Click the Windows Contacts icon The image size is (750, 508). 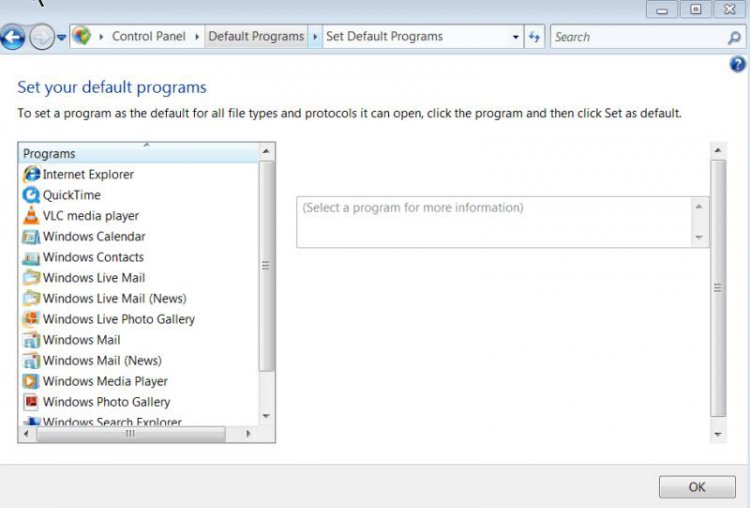click(x=32, y=257)
